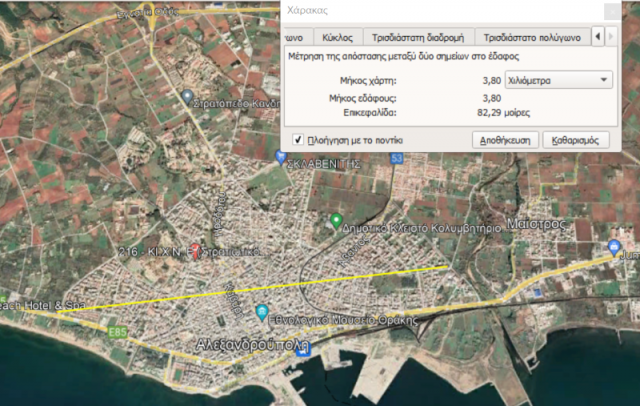This screenshot has height=406, width=640.
Task: Click the E85 green road shield
Action: [x=118, y=333]
